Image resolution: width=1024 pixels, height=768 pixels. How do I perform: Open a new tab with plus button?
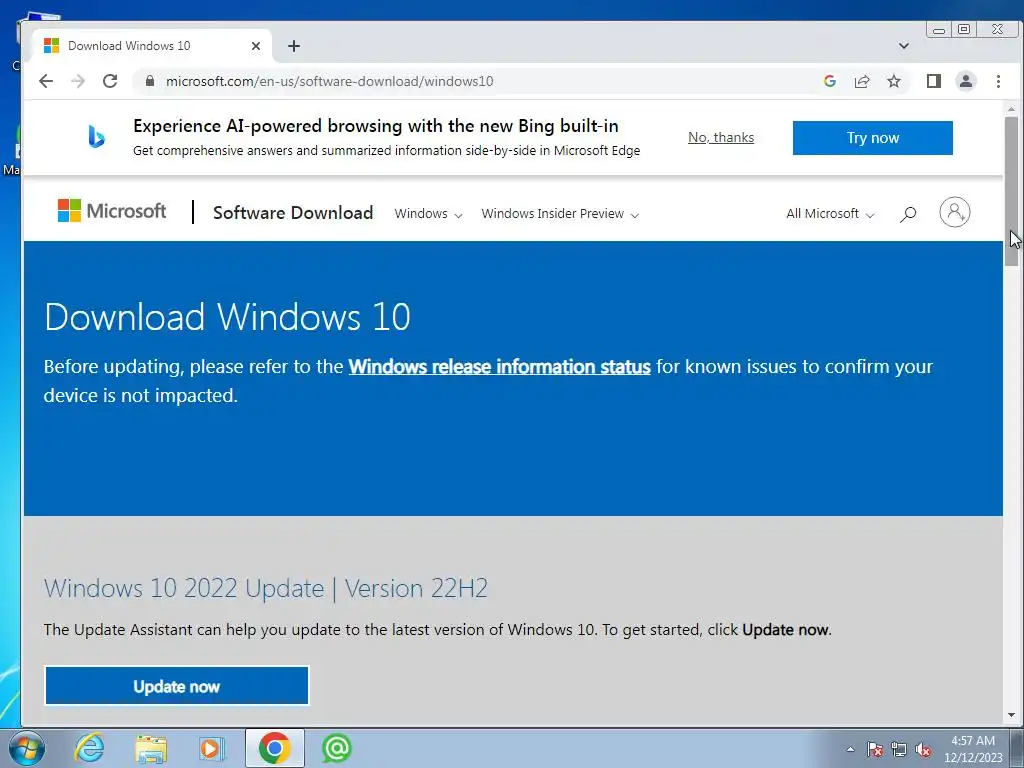(x=294, y=46)
